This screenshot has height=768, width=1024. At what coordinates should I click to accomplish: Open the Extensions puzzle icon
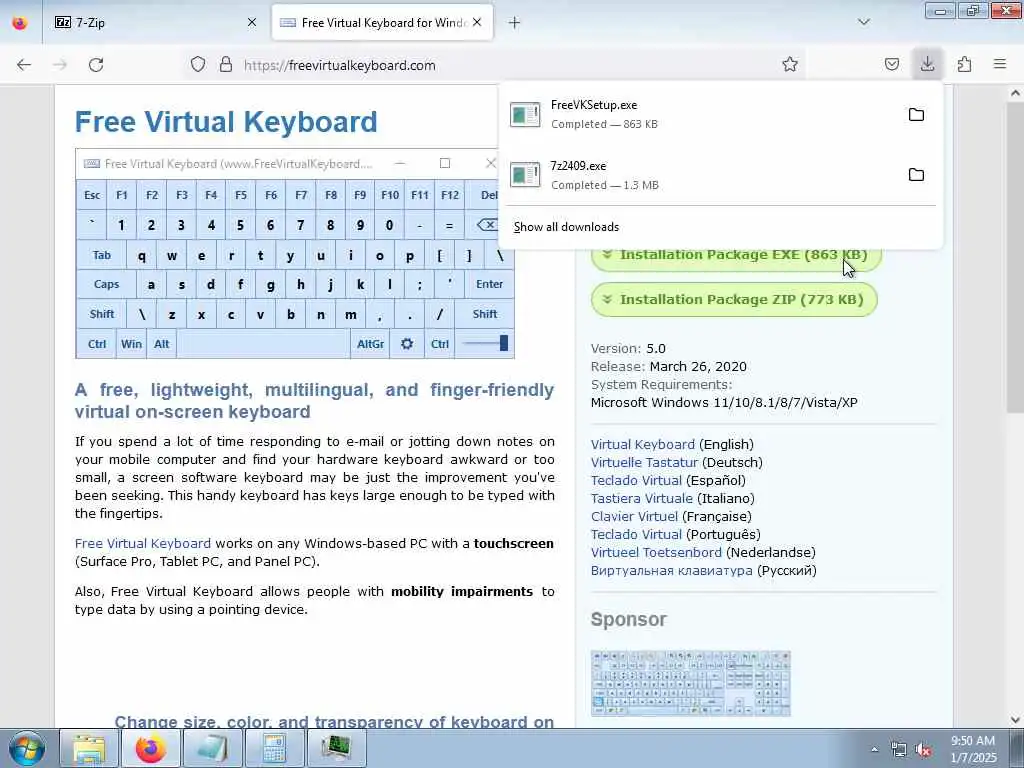click(965, 64)
